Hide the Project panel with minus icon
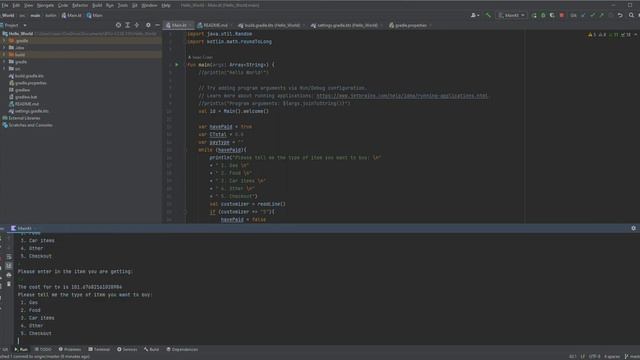The image size is (640, 360). click(157, 25)
